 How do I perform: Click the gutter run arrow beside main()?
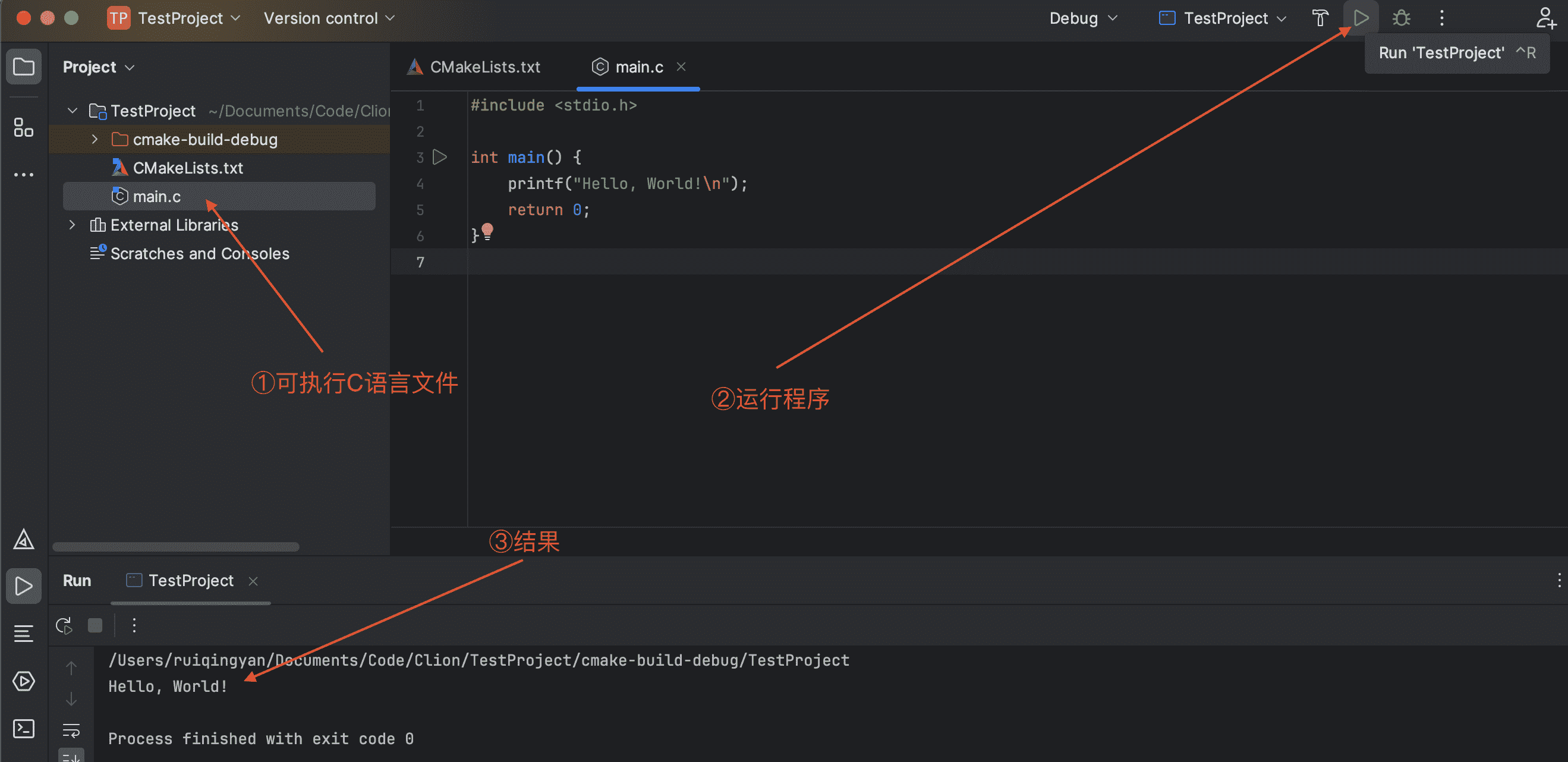pyautogui.click(x=439, y=157)
